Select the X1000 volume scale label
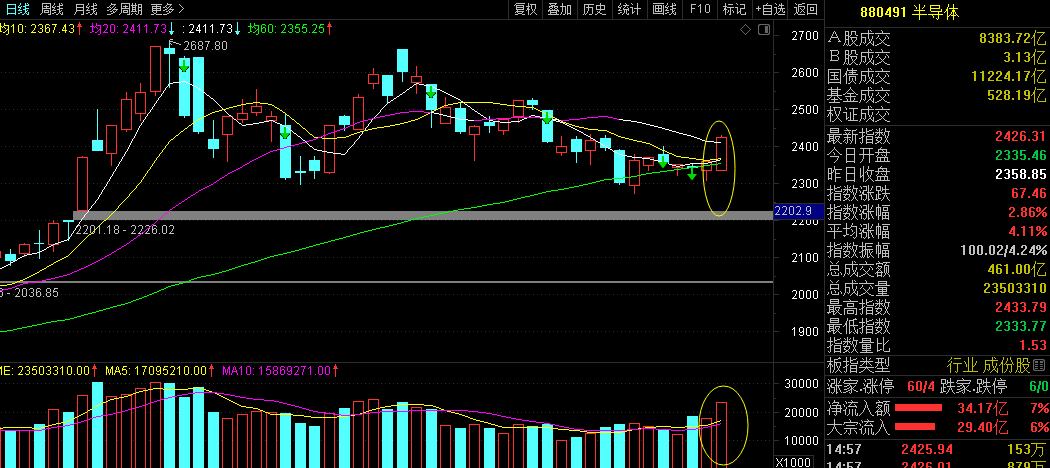Screen dimensions: 1050x468 (792, 462)
